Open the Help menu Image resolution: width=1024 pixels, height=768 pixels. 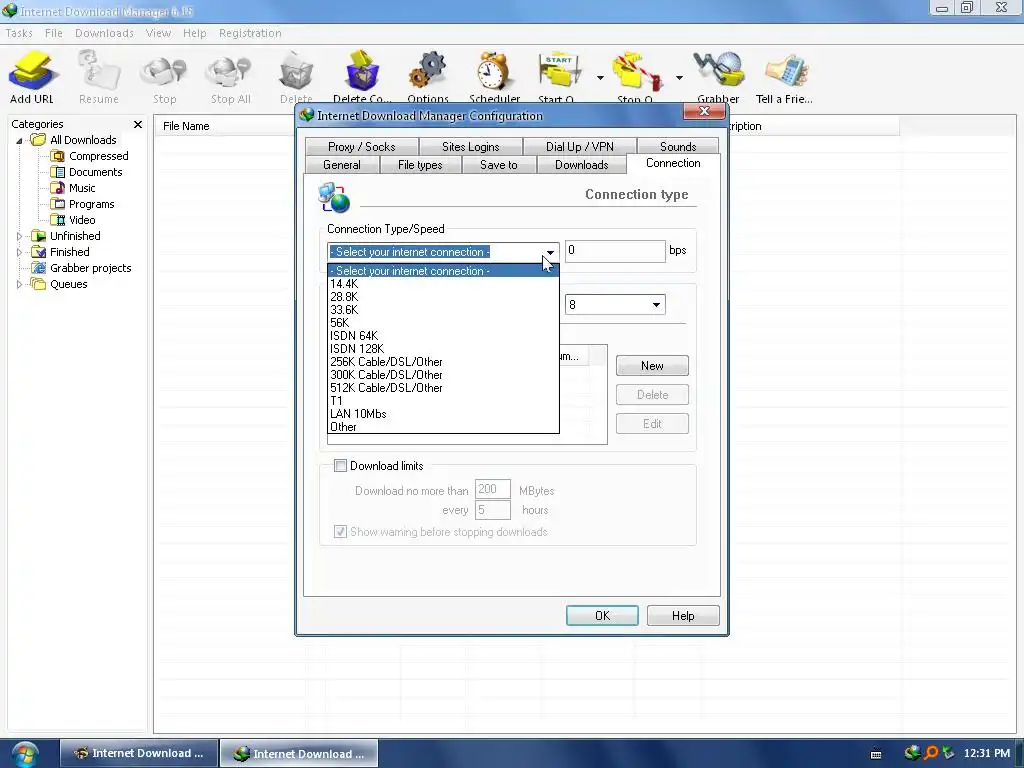tap(194, 33)
